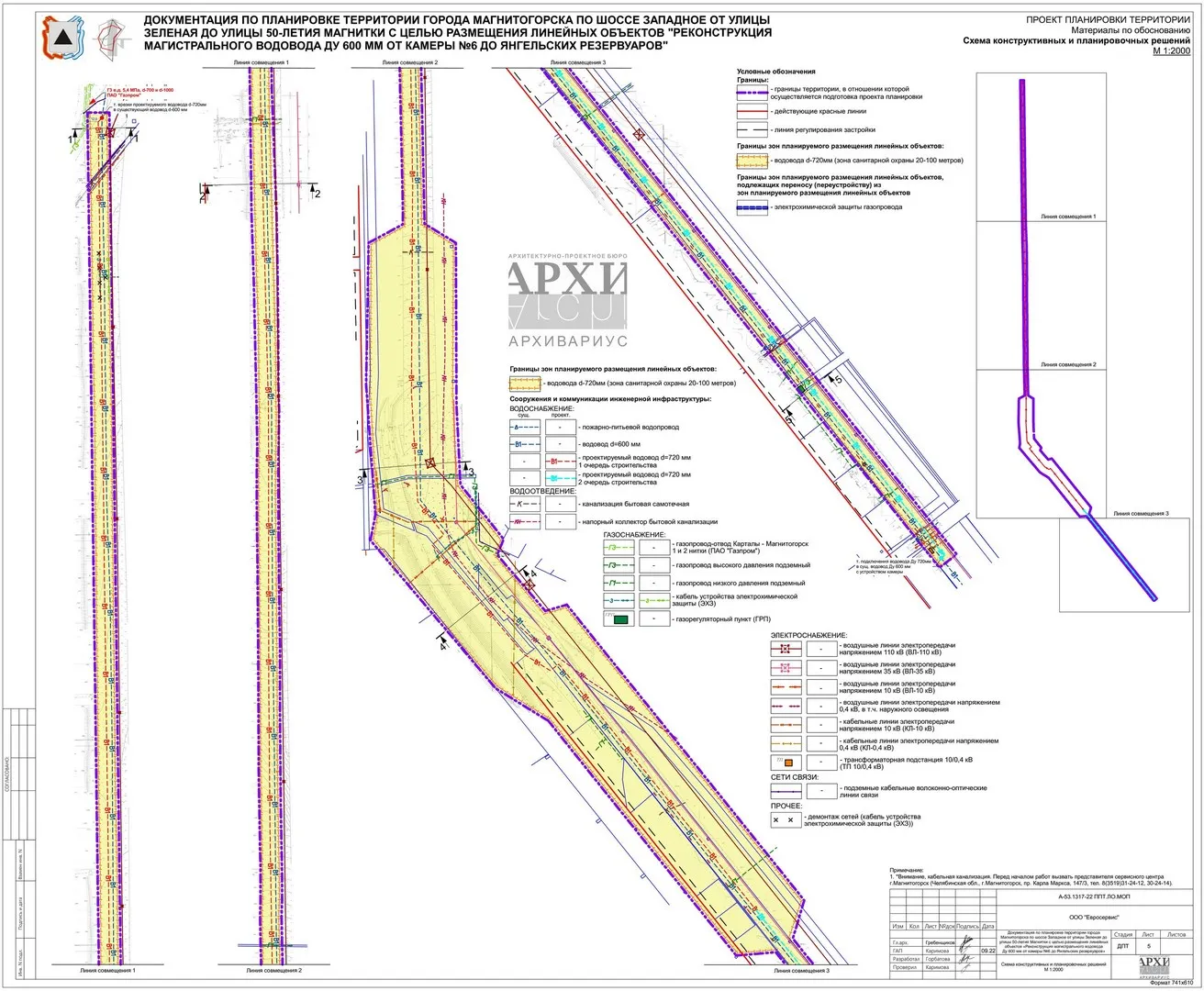The height and width of the screenshot is (991, 1204).
Task: Click the ЭЛЕКТРОСНАБЖЕНИЕ section heading
Action: [808, 635]
